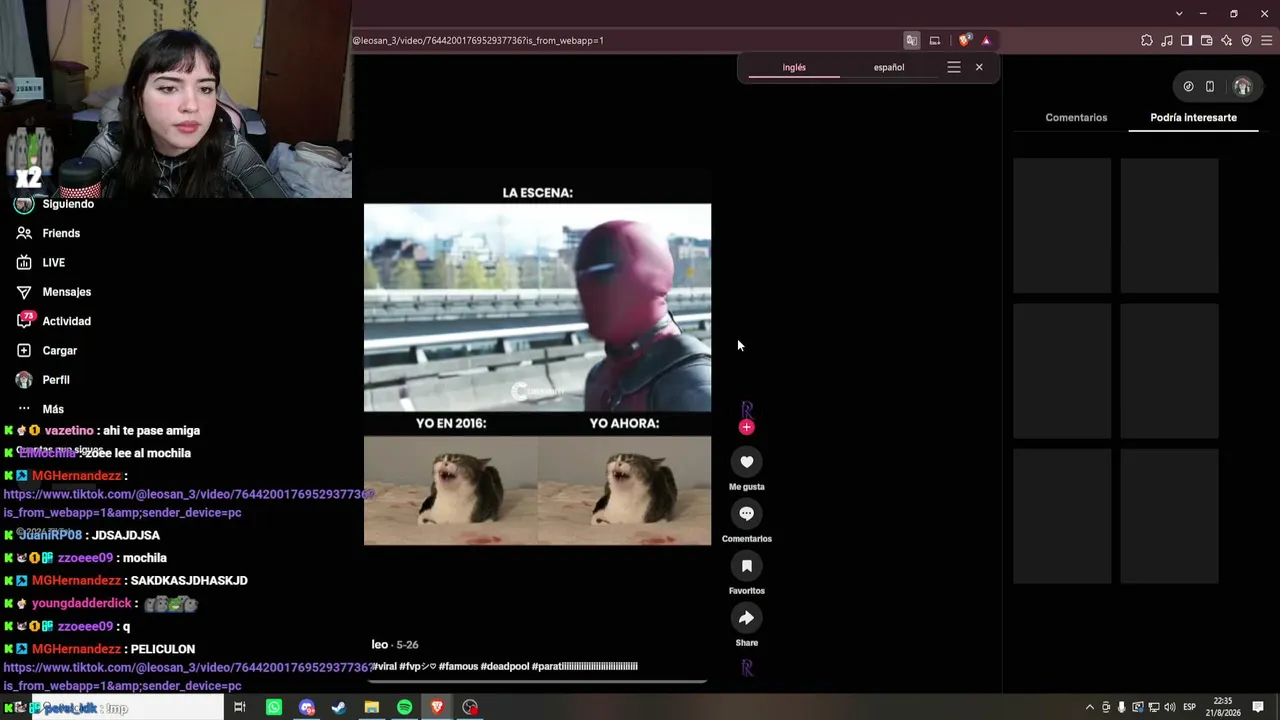The image size is (1280, 720).
Task: Save the video with the Favoritos bookmark
Action: point(746,566)
